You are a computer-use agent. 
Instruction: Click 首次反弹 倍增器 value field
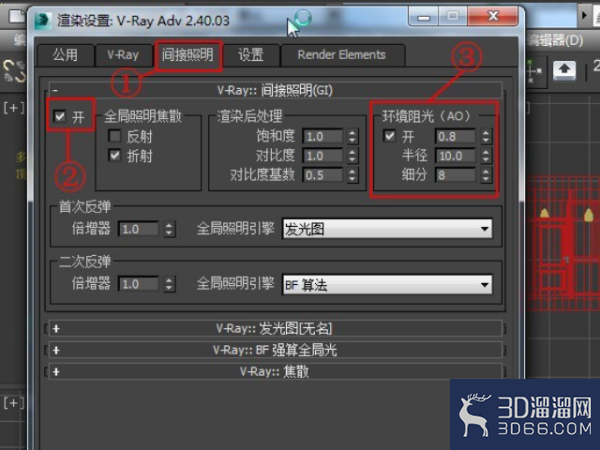138,229
